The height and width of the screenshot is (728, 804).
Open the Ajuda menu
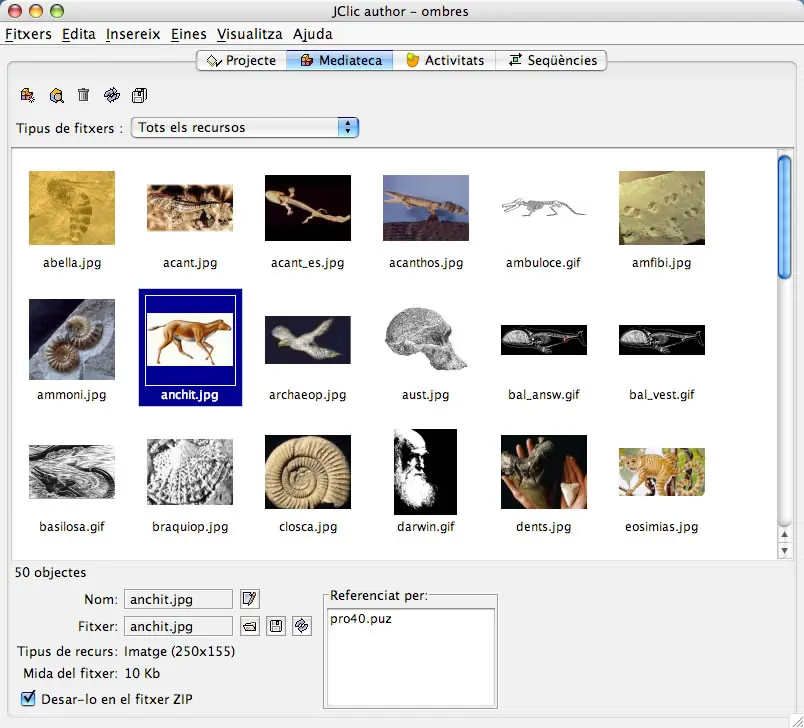click(312, 34)
